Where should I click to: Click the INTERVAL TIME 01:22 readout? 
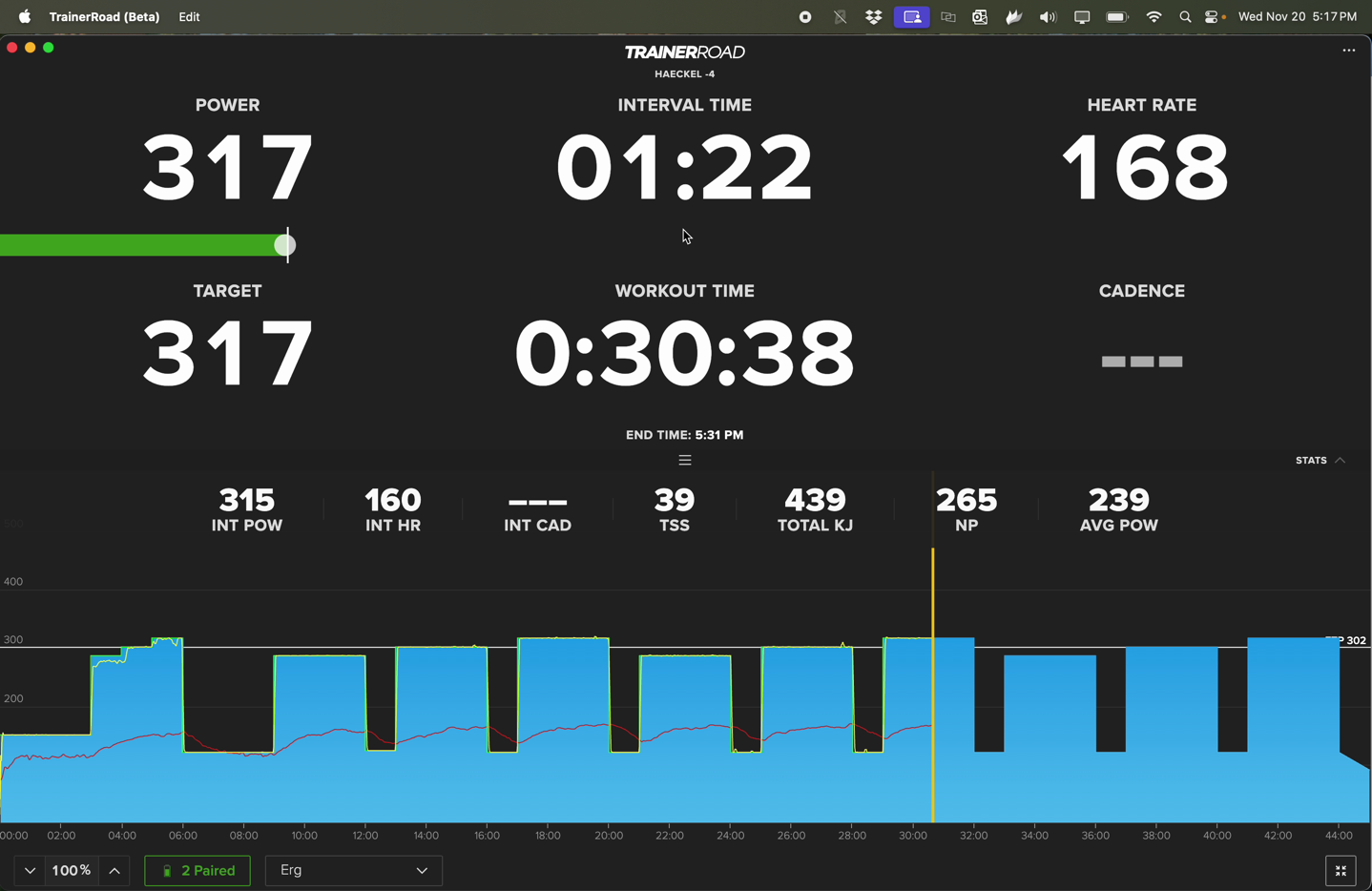[685, 168]
